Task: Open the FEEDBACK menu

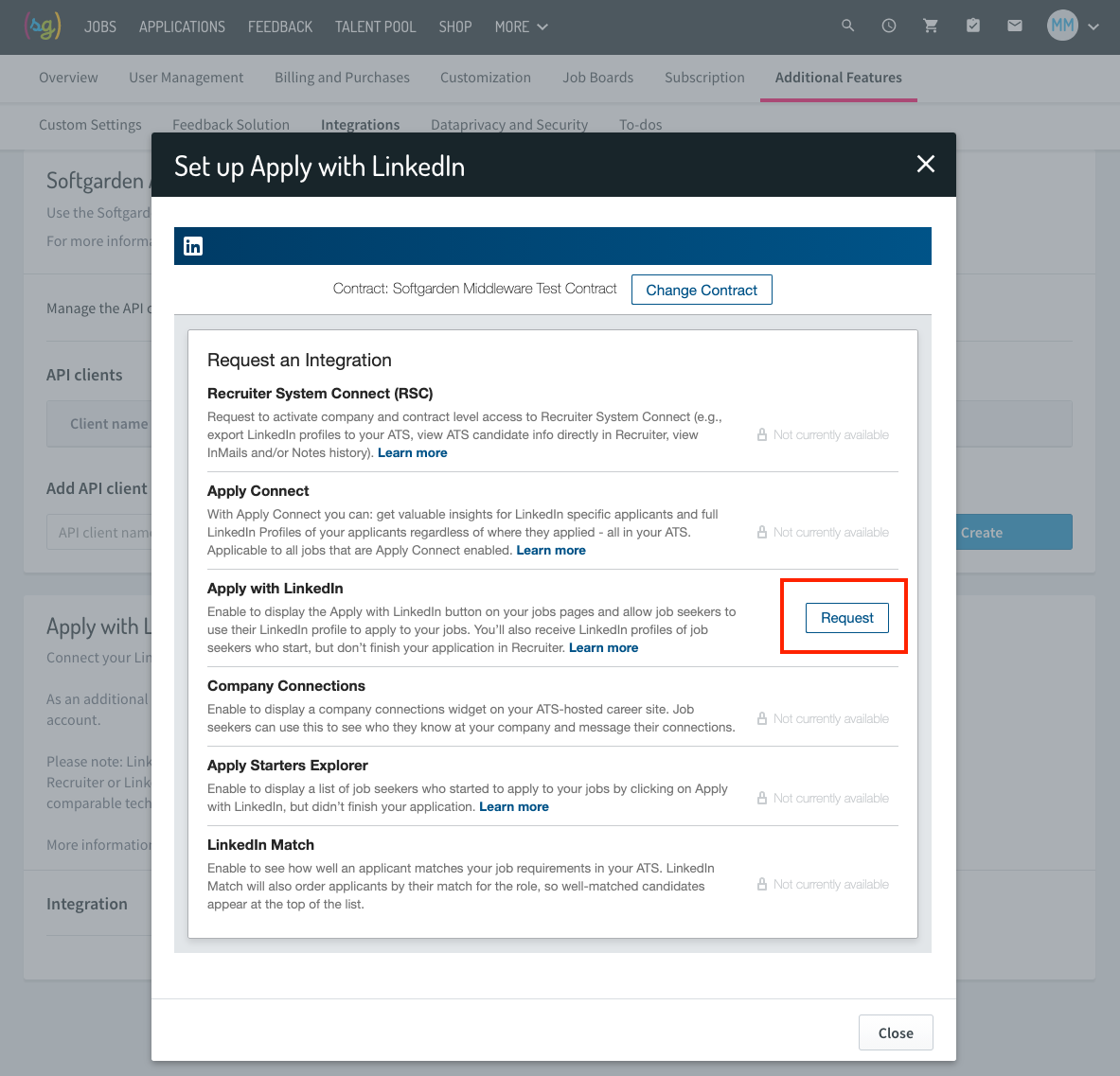Action: point(280,26)
